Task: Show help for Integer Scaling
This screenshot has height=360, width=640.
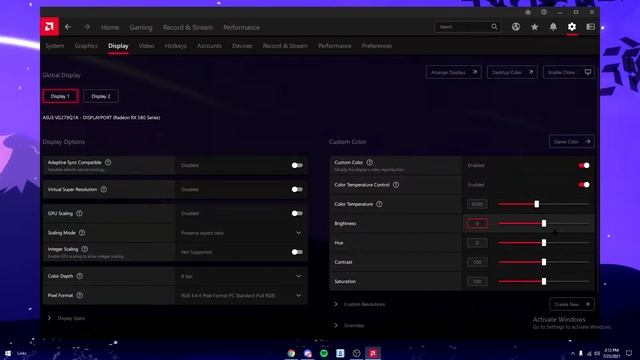Action: [84, 249]
